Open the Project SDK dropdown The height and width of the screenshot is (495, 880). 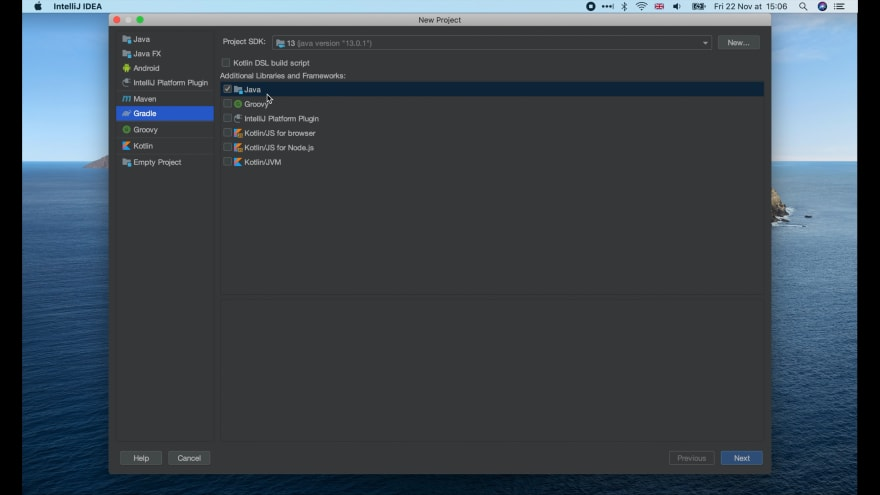coord(492,43)
